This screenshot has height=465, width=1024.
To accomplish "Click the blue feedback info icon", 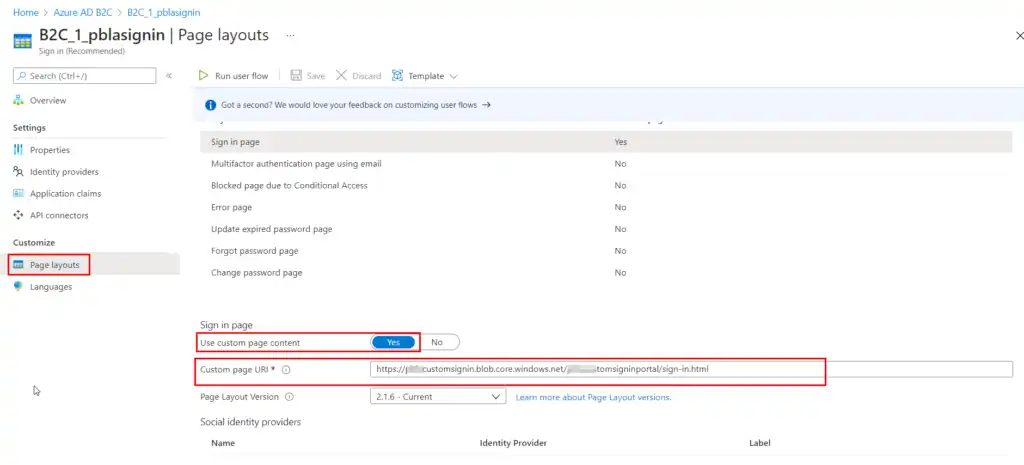I will click(x=210, y=105).
